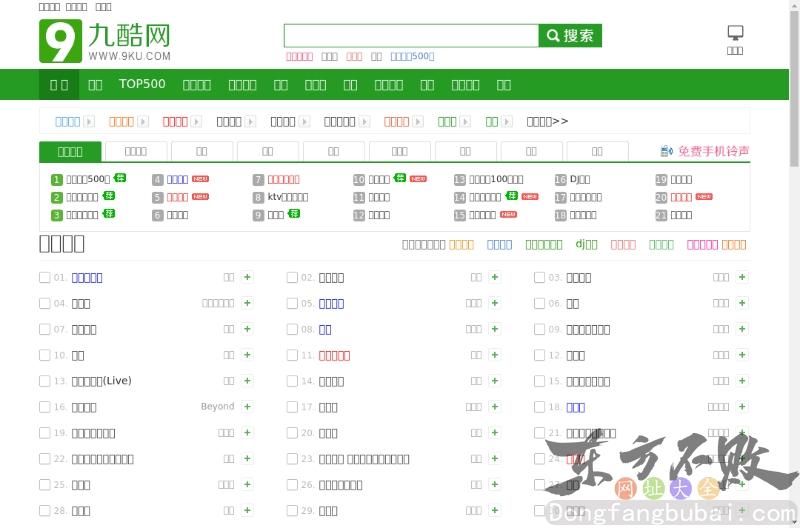Click the blue 500 link under search box
Viewport: 800px width, 528px height.
coord(412,56)
